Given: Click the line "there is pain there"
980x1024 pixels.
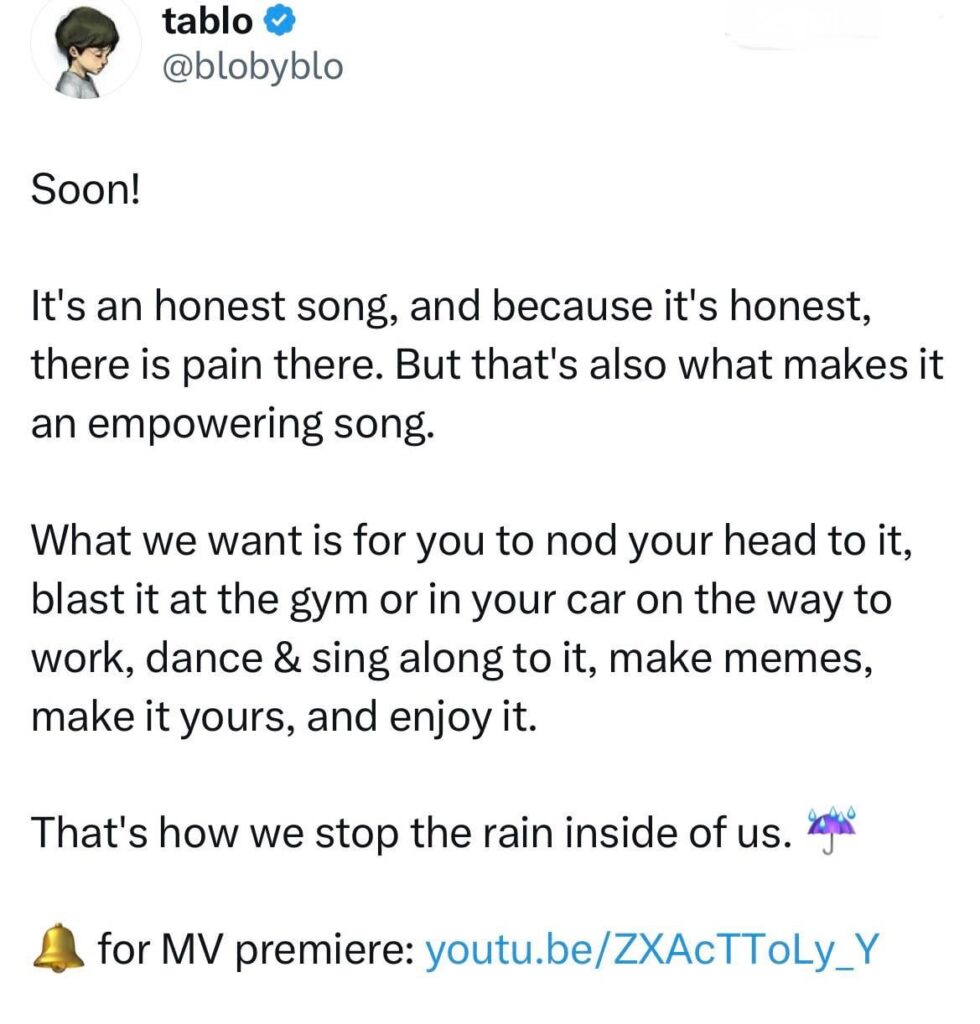Looking at the screenshot, I should click(x=487, y=365).
